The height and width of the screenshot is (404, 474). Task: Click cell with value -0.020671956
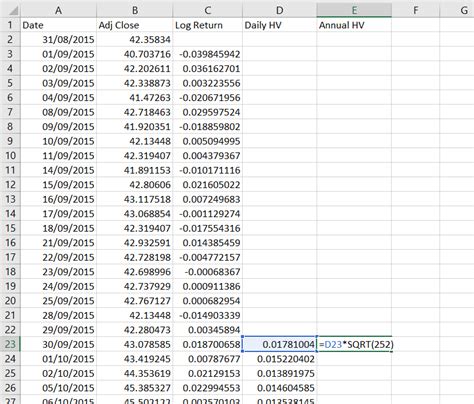pos(208,97)
